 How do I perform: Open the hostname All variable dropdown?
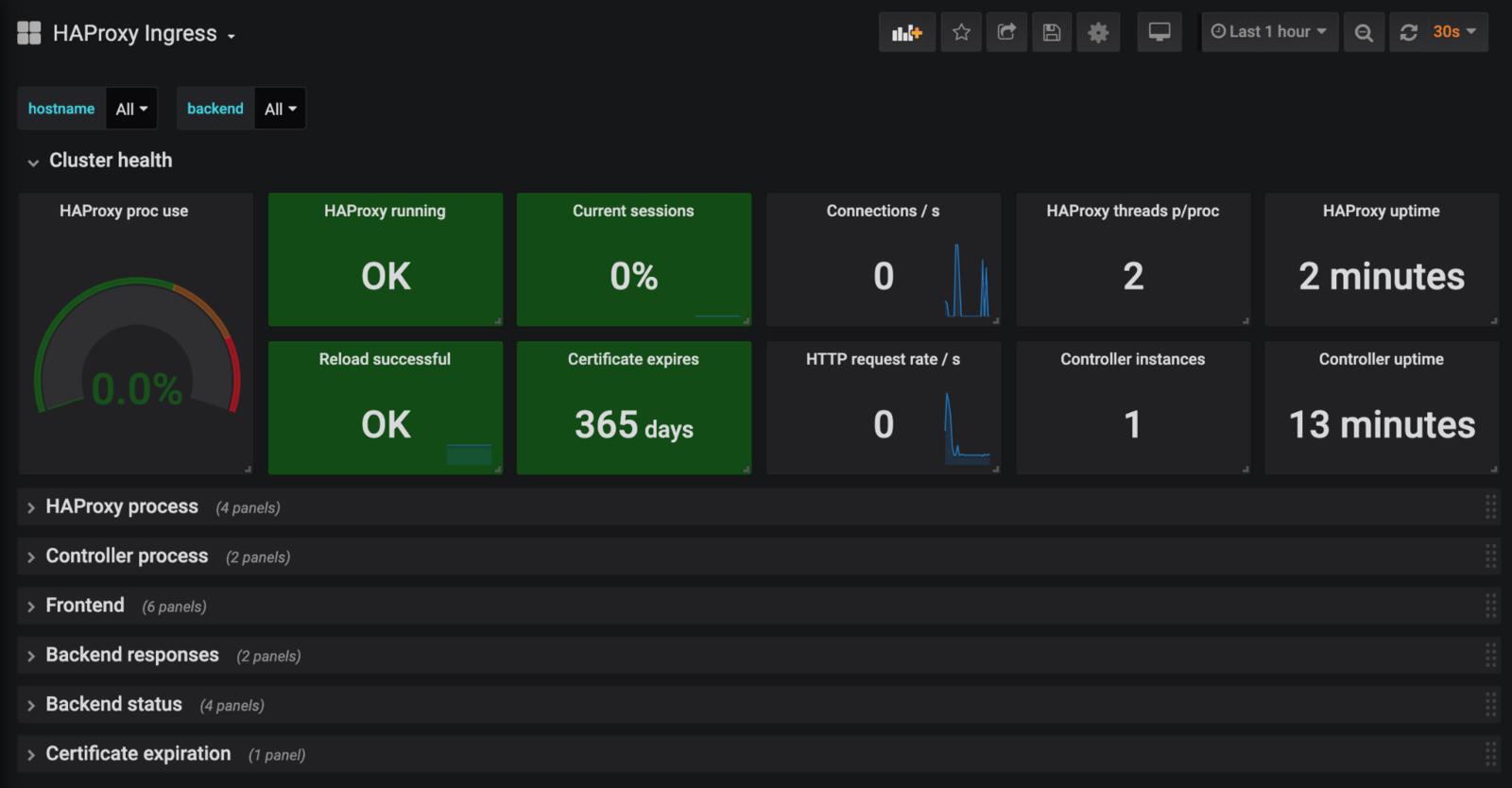tap(131, 109)
